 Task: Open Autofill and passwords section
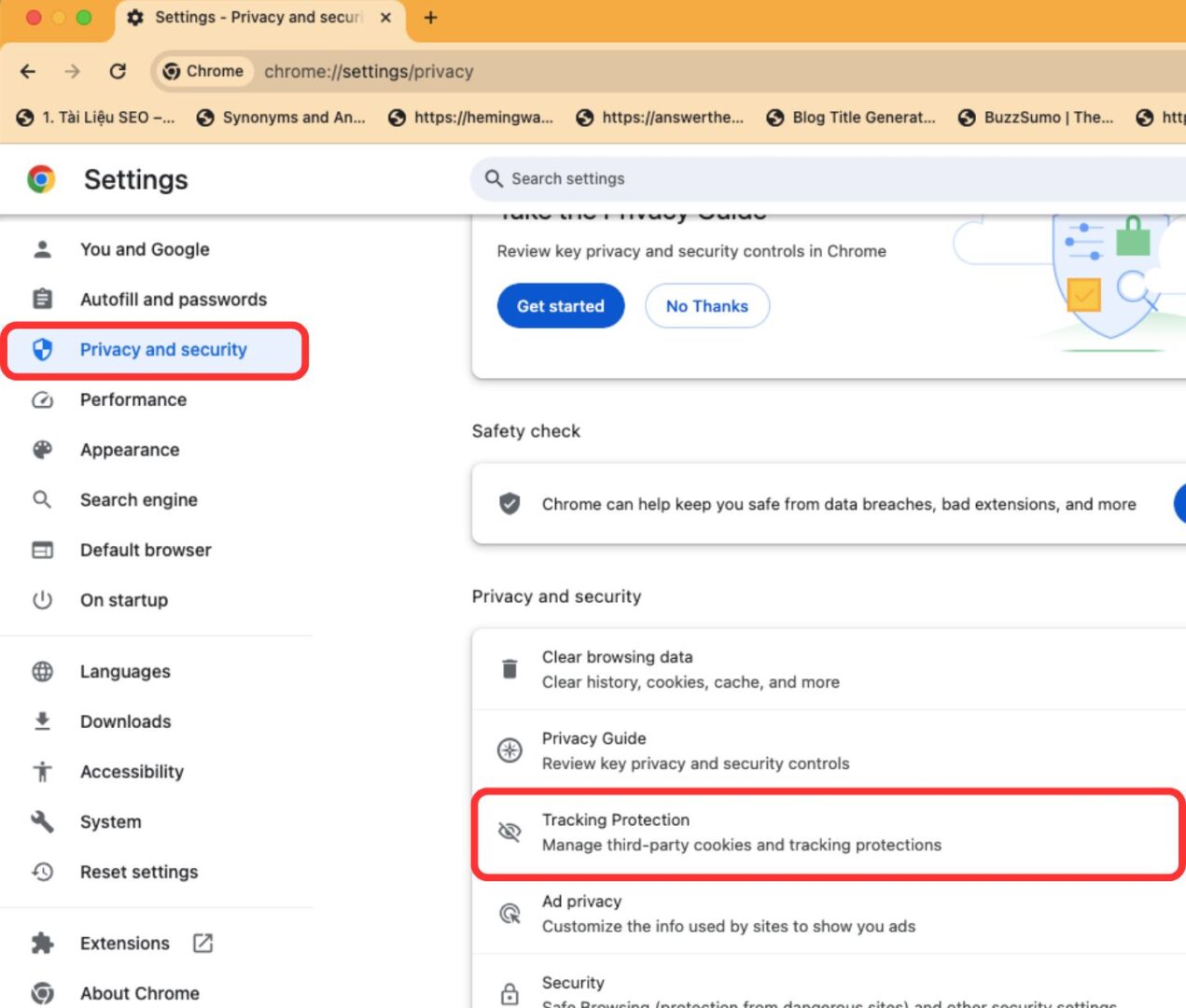pos(173,300)
